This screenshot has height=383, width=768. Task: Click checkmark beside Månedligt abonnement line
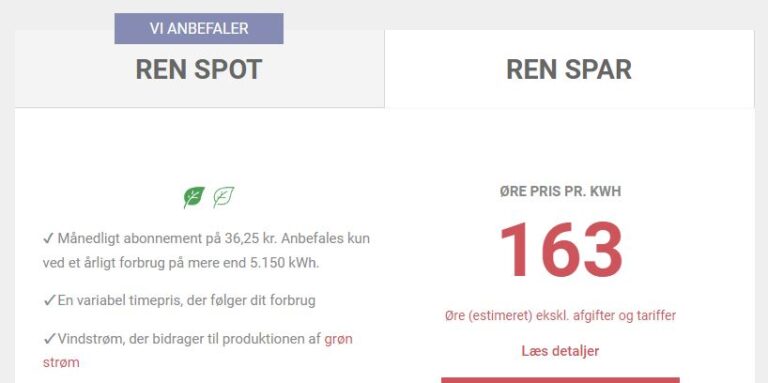tap(48, 239)
